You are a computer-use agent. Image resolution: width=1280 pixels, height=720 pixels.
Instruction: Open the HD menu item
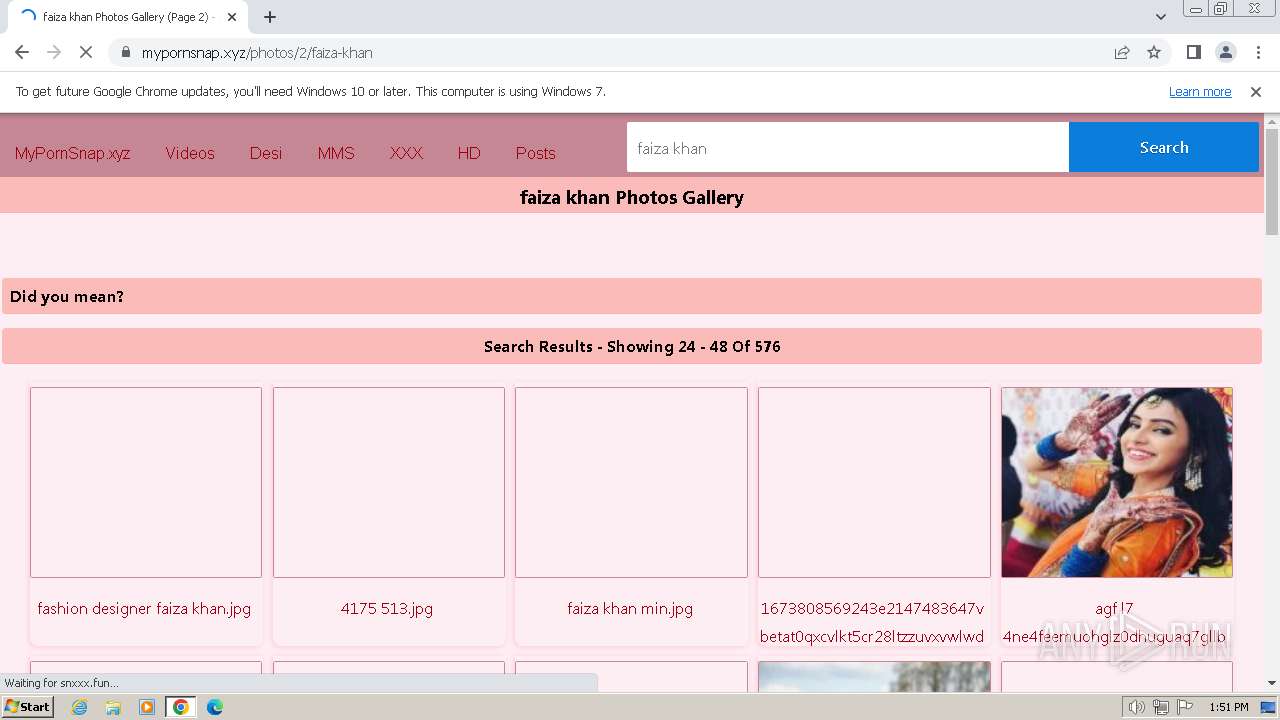click(x=469, y=153)
